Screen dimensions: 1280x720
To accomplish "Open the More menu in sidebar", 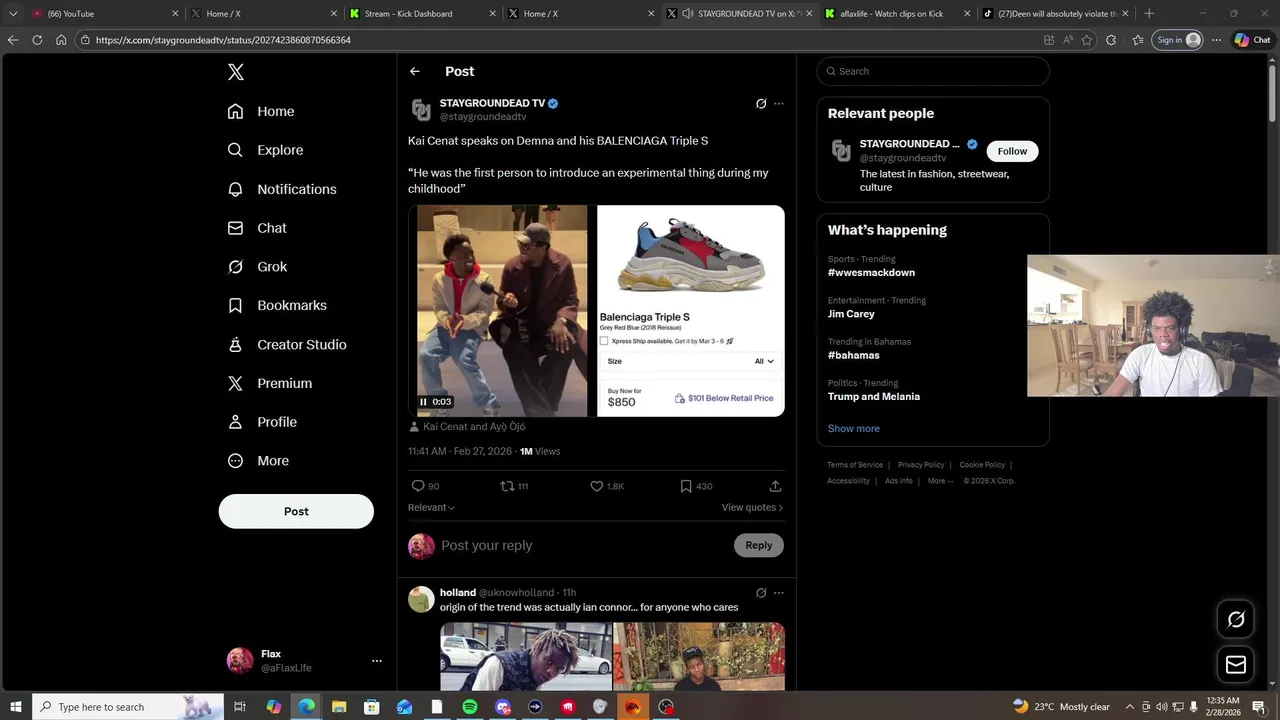I will point(258,461).
